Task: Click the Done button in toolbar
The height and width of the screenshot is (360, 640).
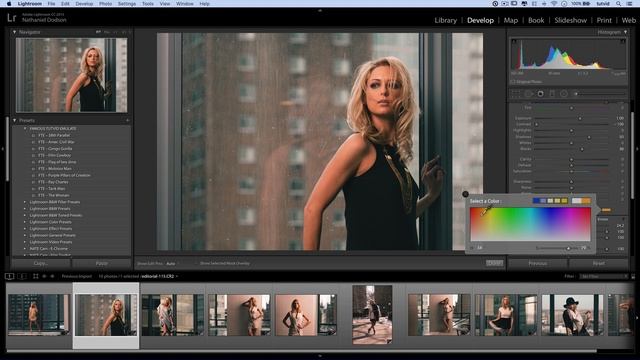Action: pyautogui.click(x=494, y=263)
